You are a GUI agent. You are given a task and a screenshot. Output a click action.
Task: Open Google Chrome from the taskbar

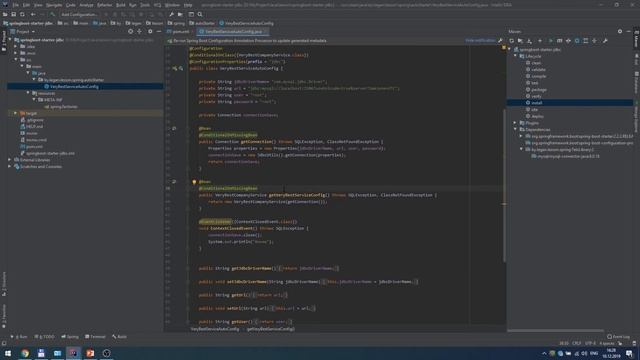tap(25, 353)
